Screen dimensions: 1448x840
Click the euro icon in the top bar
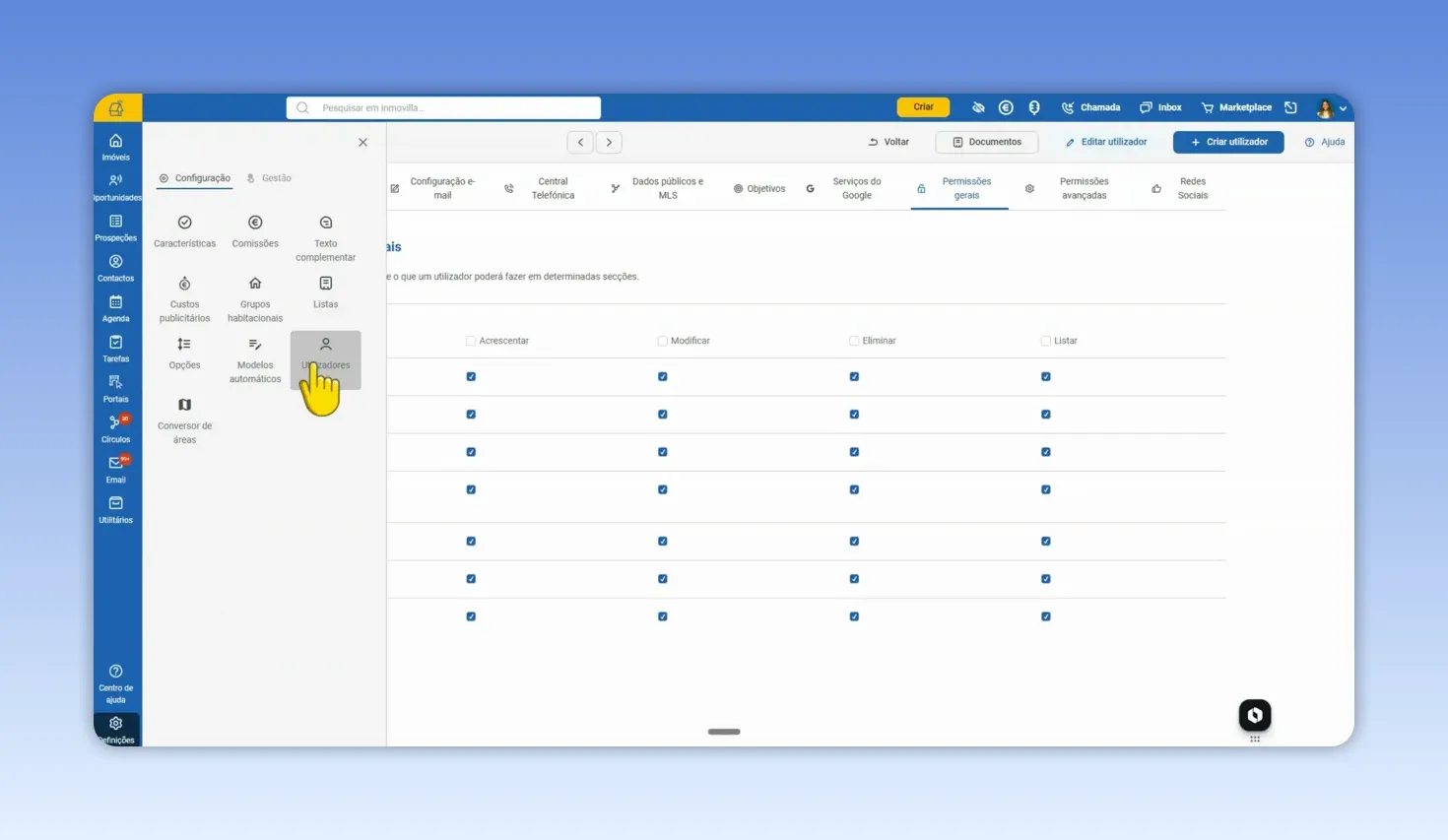pos(1006,107)
